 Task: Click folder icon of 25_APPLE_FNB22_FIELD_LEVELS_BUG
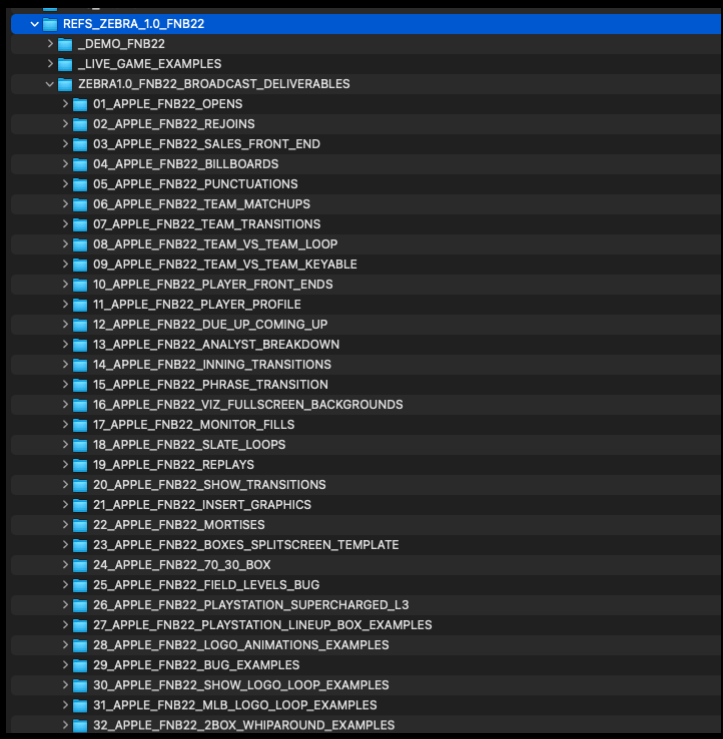click(x=80, y=585)
